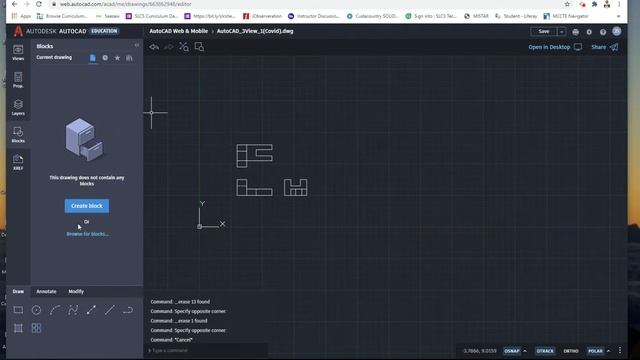
Task: Toggle POLAR in status bar
Action: [x=595, y=351]
